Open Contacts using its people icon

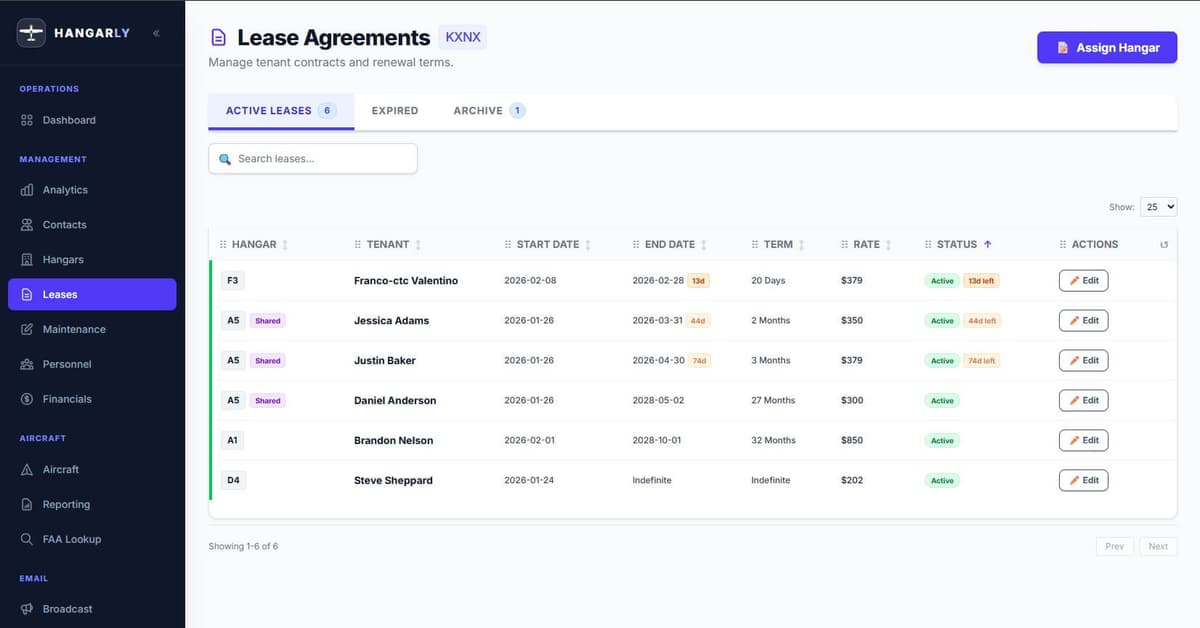(27, 224)
